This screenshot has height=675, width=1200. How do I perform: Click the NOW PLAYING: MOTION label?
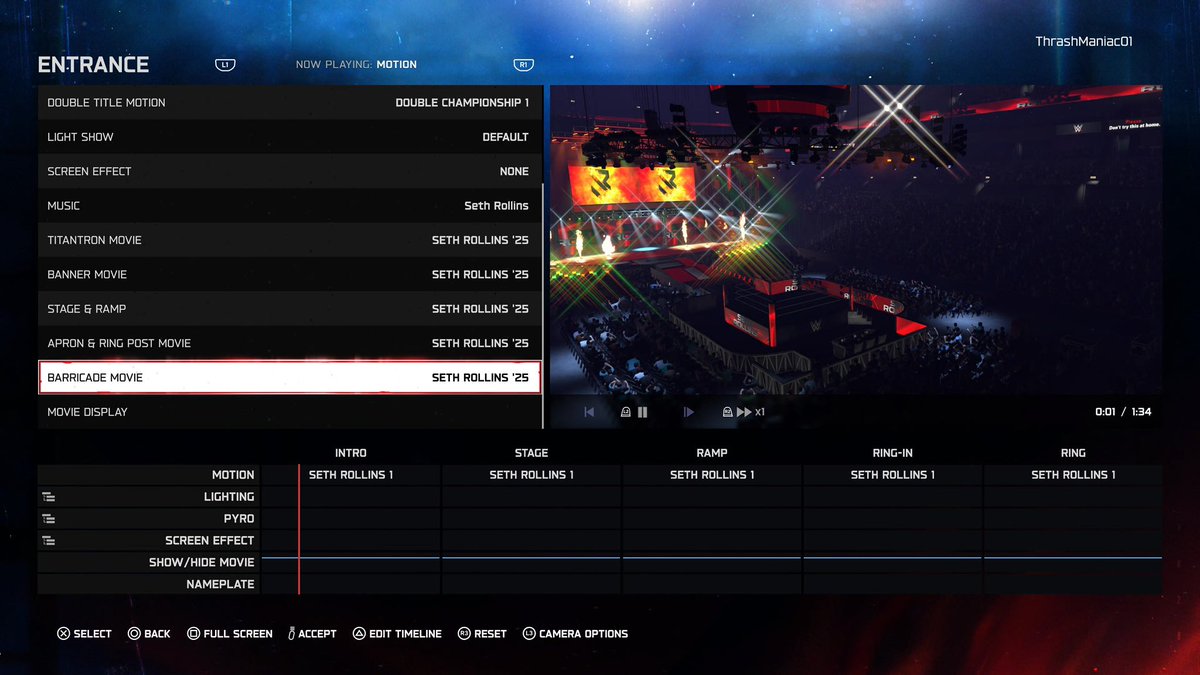(356, 65)
